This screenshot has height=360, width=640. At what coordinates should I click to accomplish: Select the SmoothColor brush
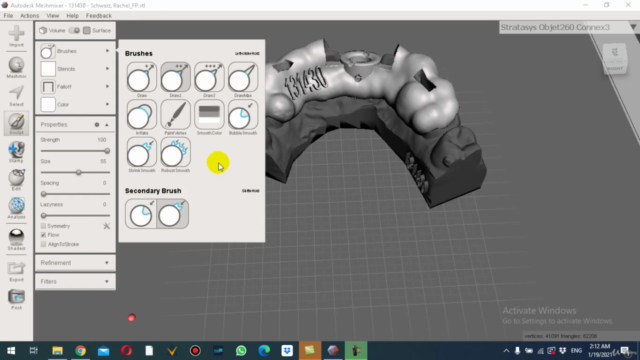click(x=209, y=115)
